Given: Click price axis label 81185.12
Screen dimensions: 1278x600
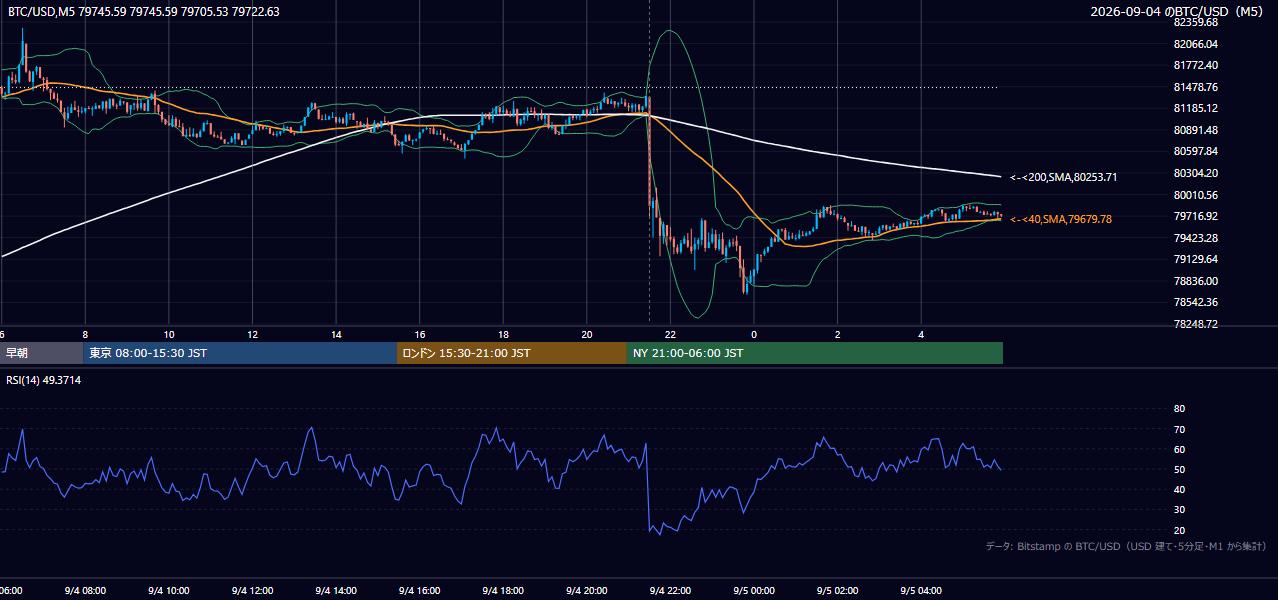Looking at the screenshot, I should (x=1195, y=108).
